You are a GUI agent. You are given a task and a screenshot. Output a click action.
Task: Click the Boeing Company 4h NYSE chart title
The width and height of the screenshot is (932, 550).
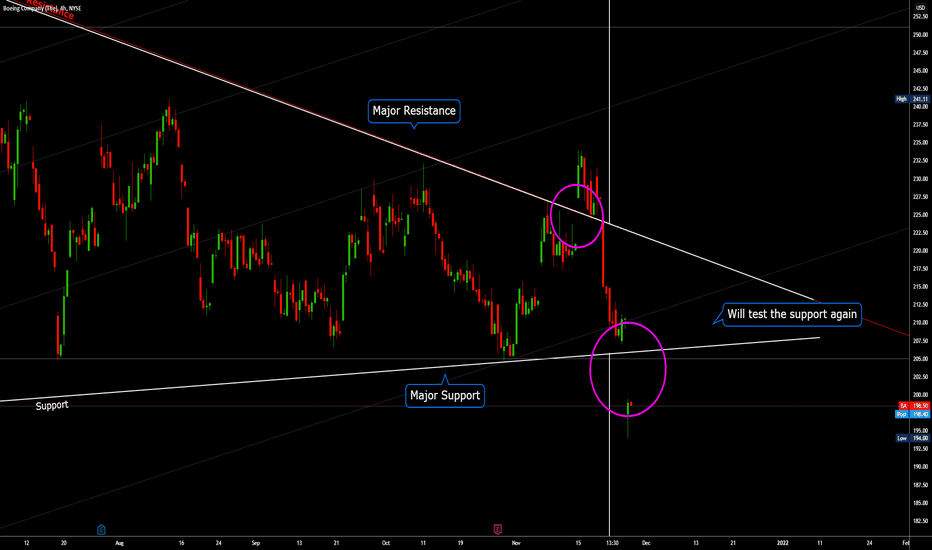(x=42, y=8)
